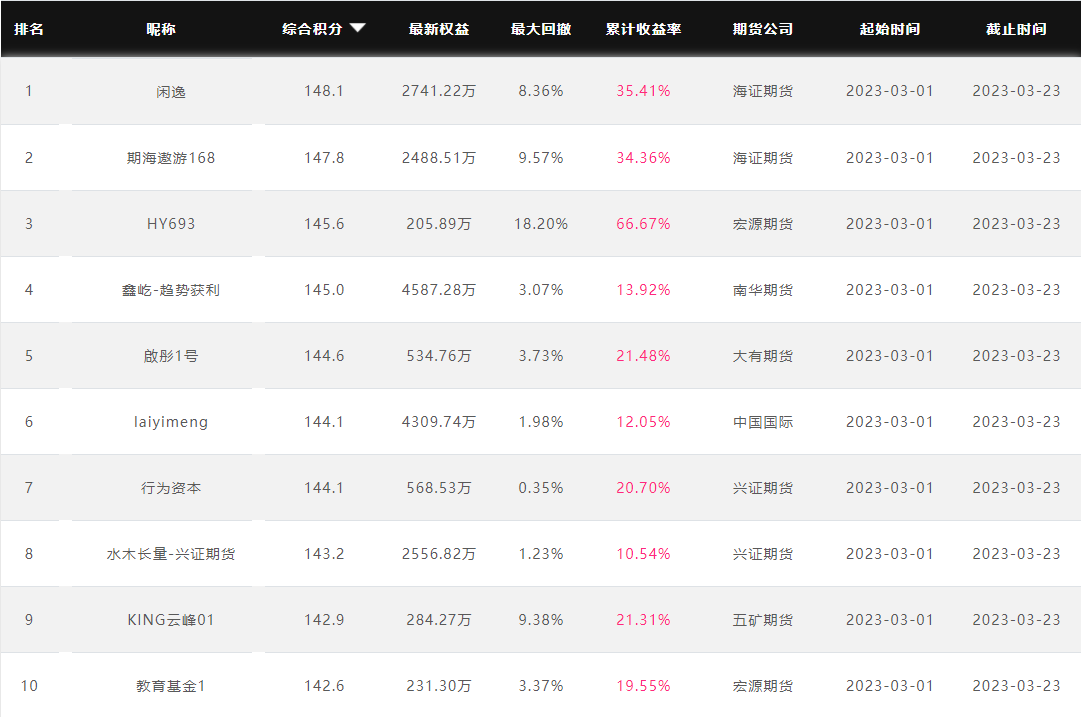This screenshot has height=717, width=1081.
Task: Select drawdown value 0.35%
Action: [x=540, y=488]
